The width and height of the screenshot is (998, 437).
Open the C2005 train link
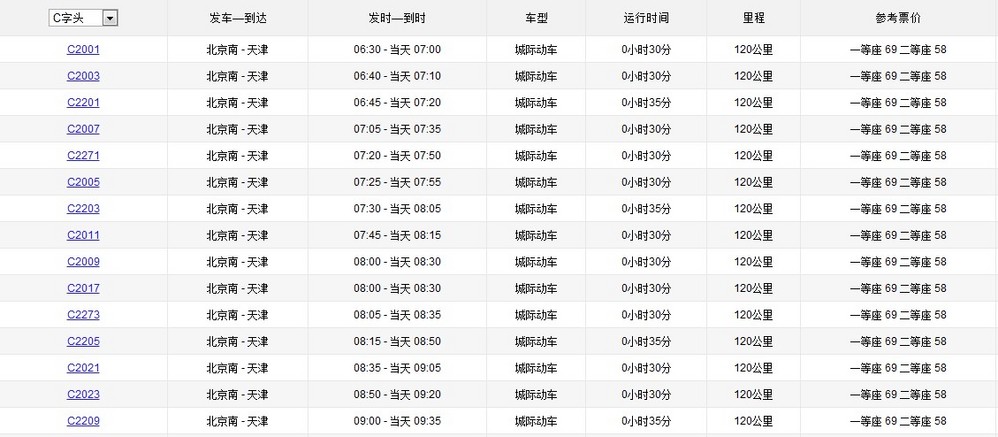pos(83,183)
